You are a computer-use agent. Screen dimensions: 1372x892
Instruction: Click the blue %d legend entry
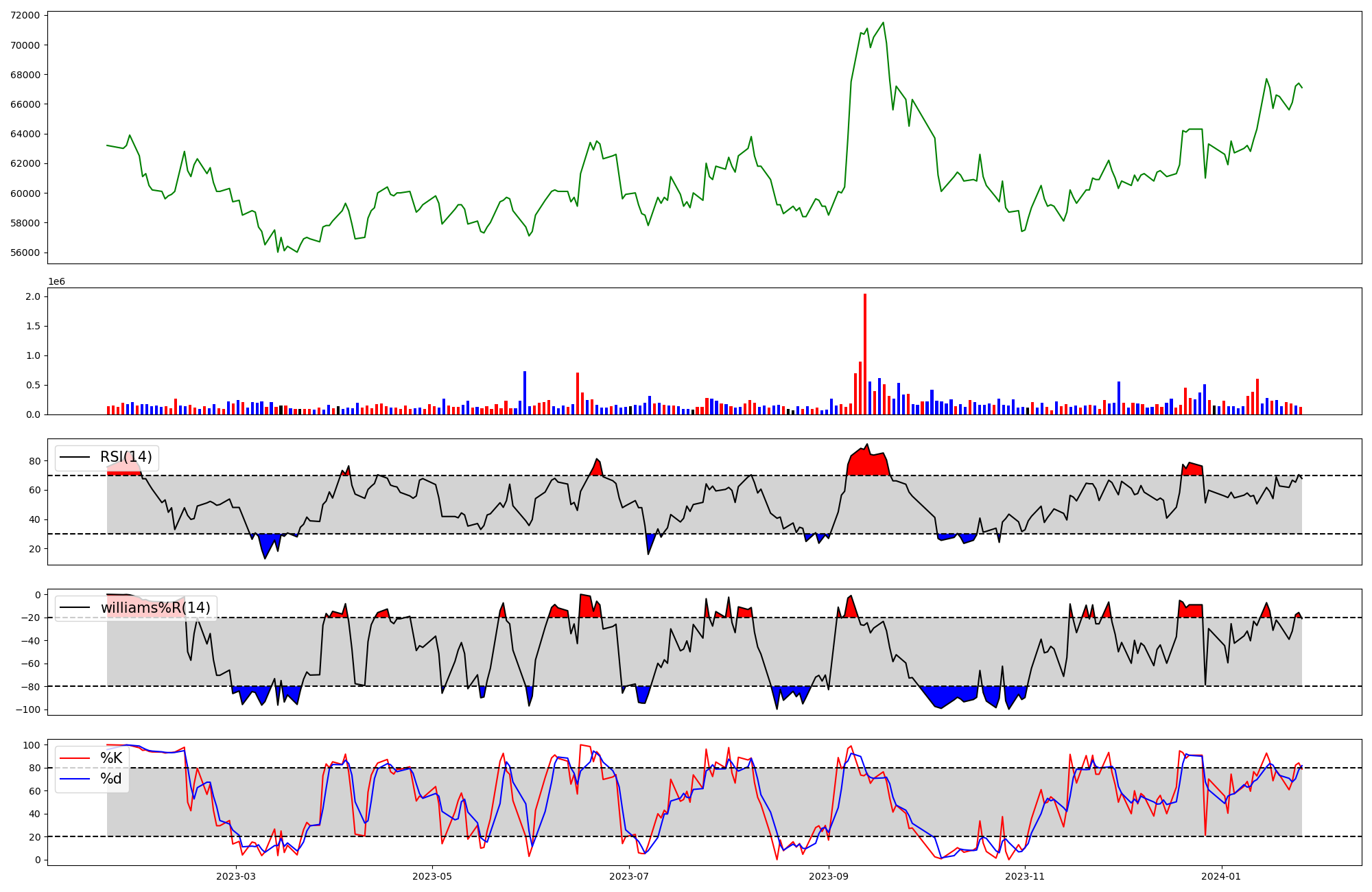(x=111, y=779)
